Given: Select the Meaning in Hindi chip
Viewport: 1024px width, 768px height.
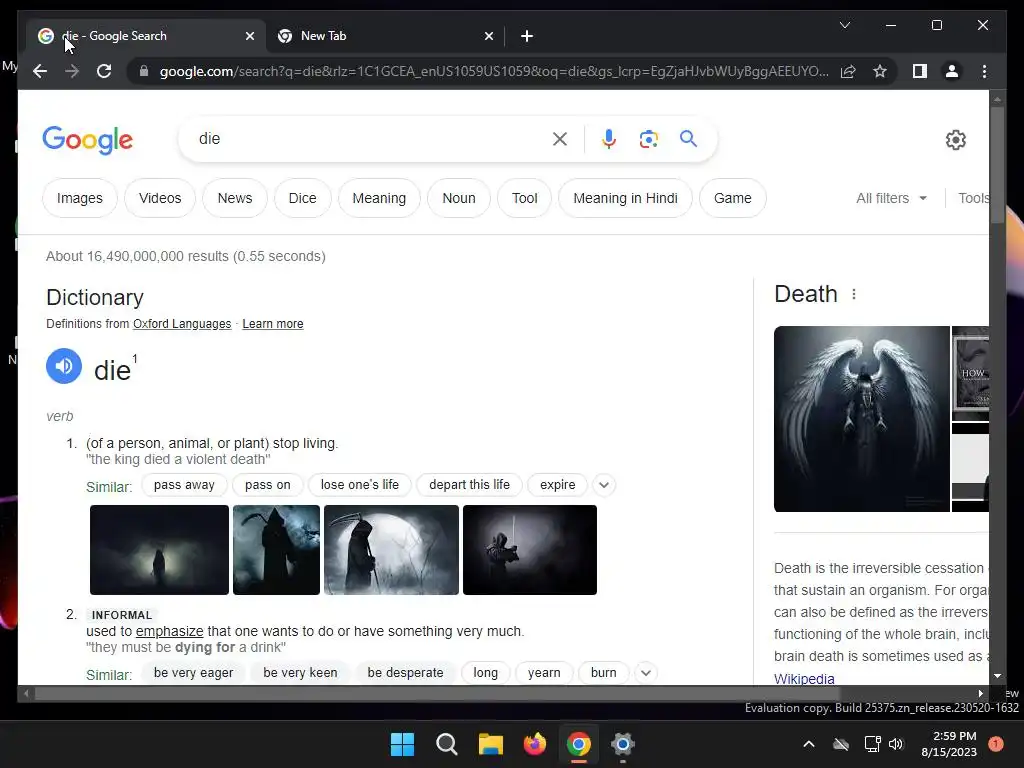Looking at the screenshot, I should [x=626, y=198].
